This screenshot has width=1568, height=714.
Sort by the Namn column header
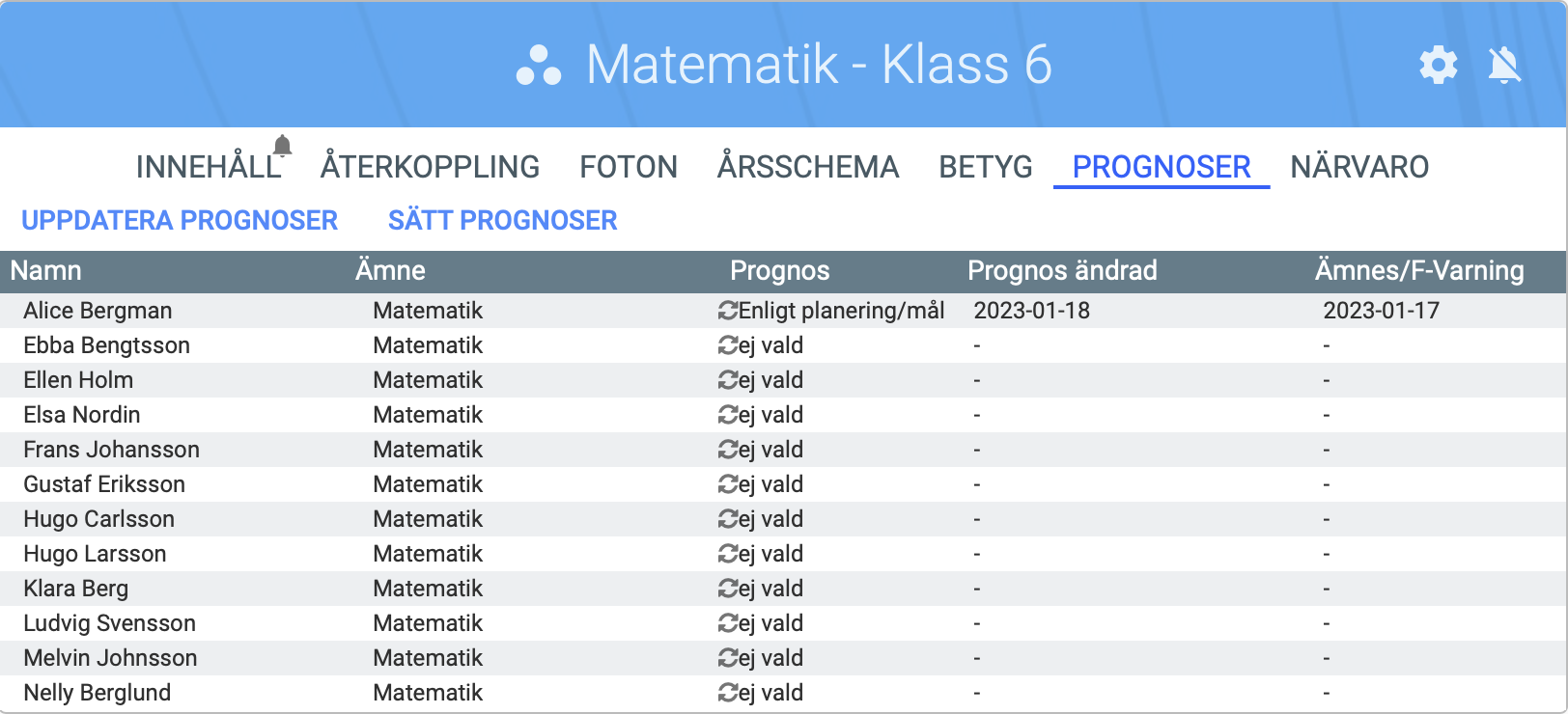point(45,271)
